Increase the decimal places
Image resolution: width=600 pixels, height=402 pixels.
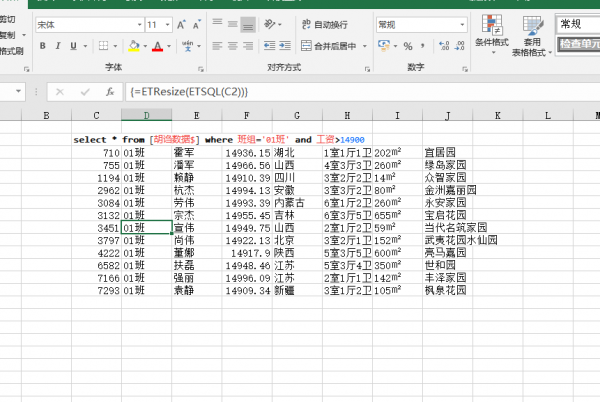tap(444, 46)
